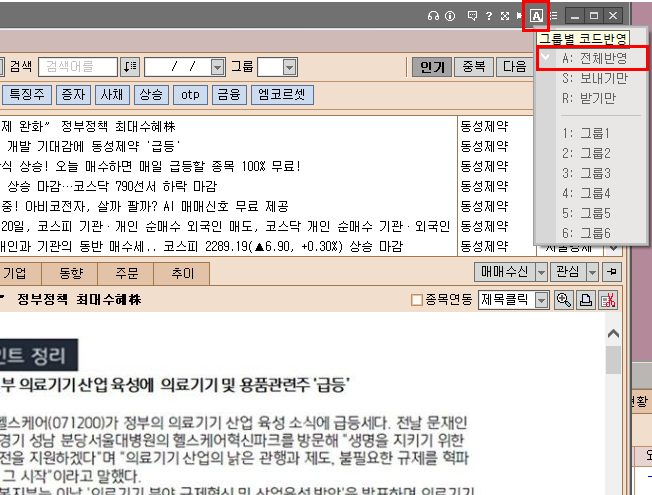Click the 매매수신 button
The height and width of the screenshot is (495, 652).
point(505,272)
